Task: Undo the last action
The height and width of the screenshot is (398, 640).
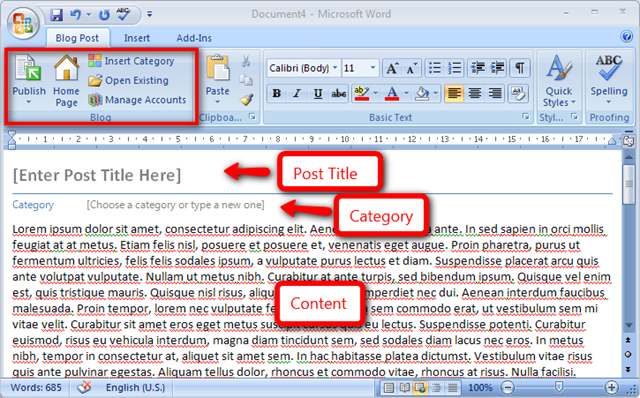Action: tap(75, 15)
